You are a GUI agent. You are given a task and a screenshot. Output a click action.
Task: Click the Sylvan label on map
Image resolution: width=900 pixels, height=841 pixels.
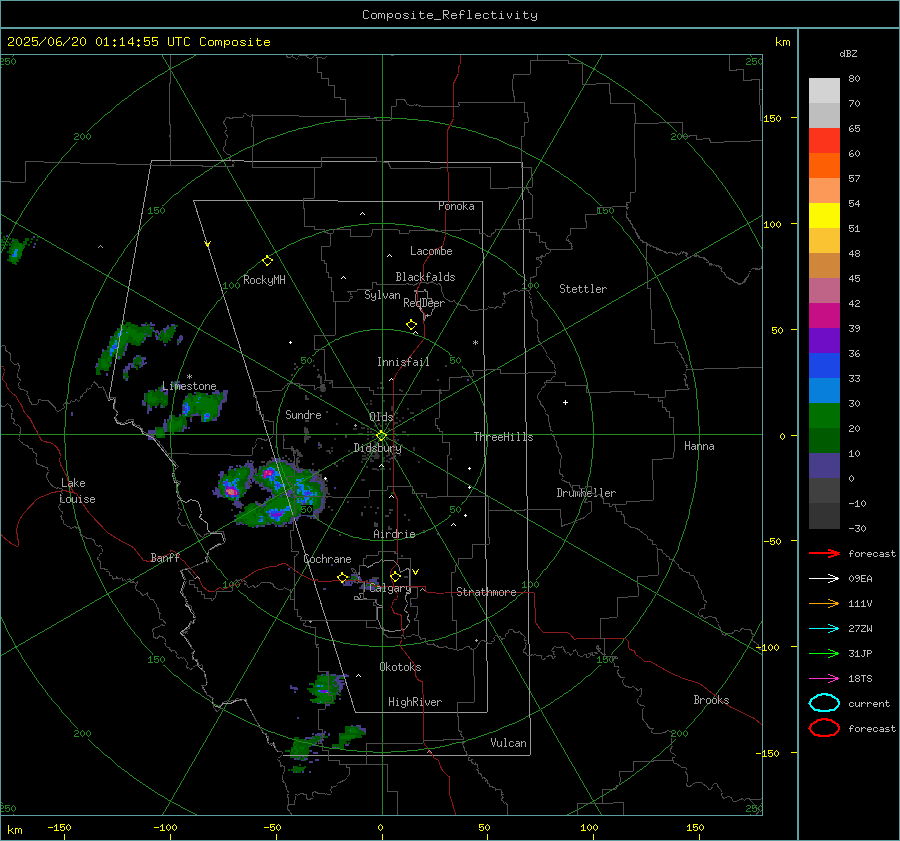click(x=382, y=295)
